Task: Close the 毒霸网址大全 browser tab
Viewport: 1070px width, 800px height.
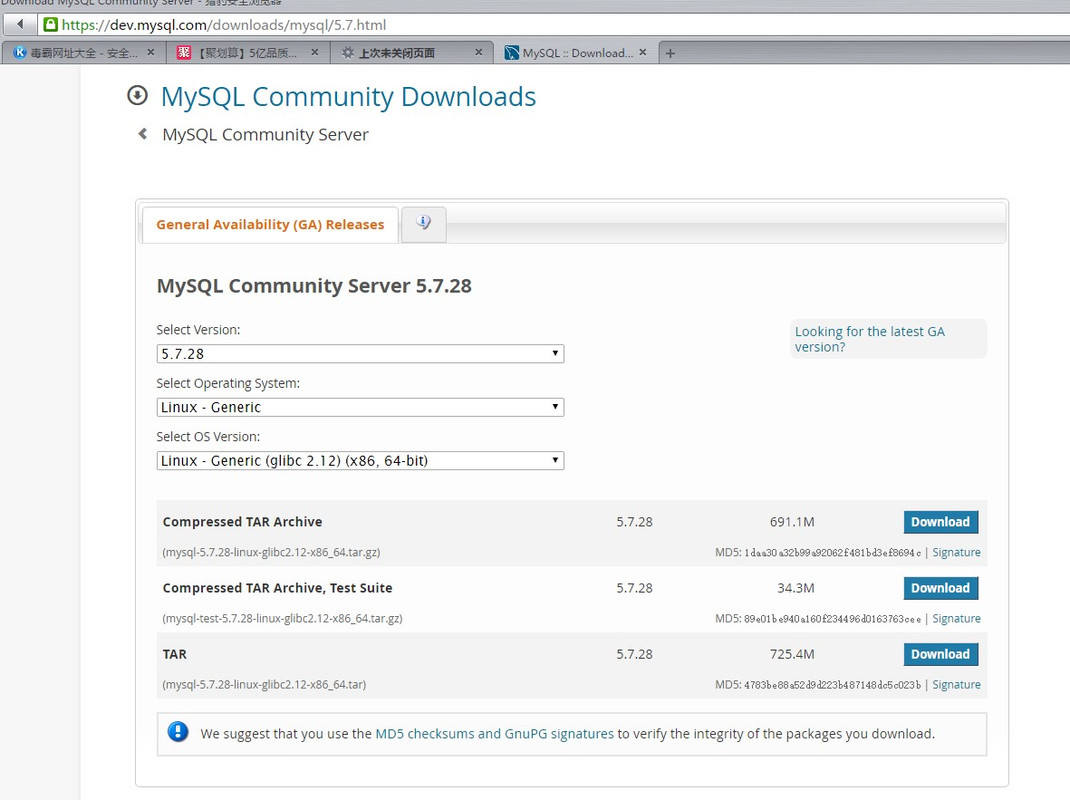Action: tap(151, 52)
